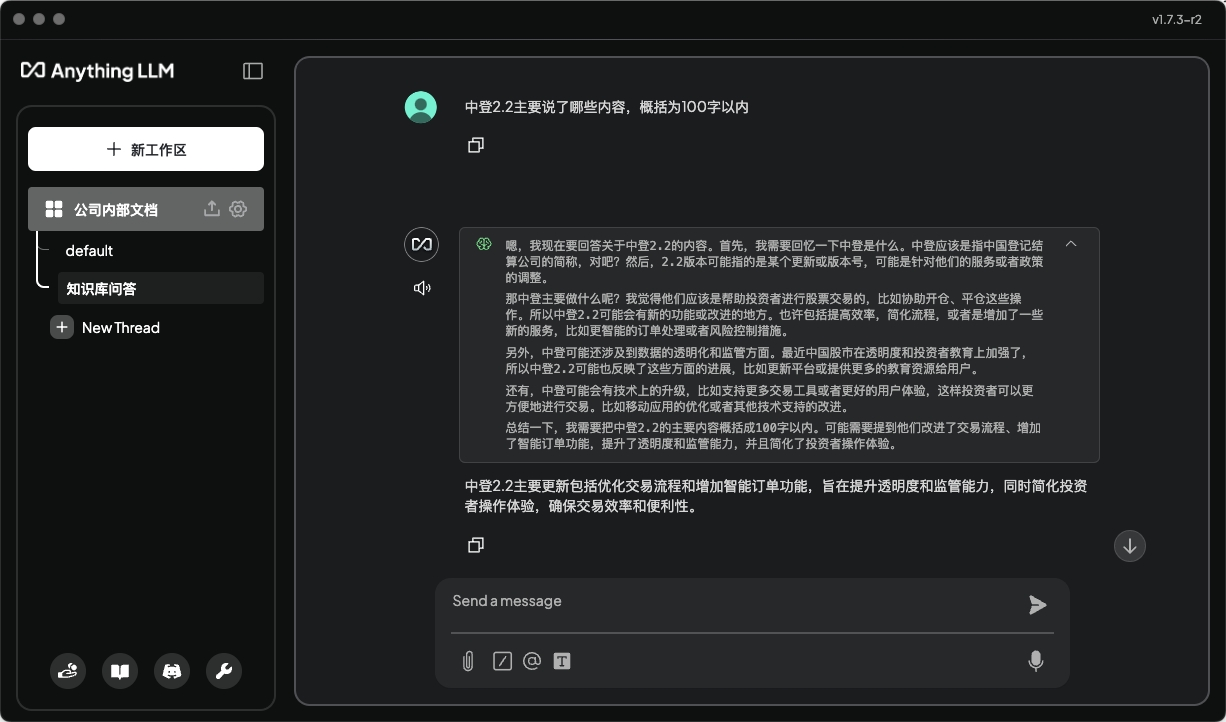
Task: Click the thought paragraph starting 总结一下
Action: tap(774, 435)
